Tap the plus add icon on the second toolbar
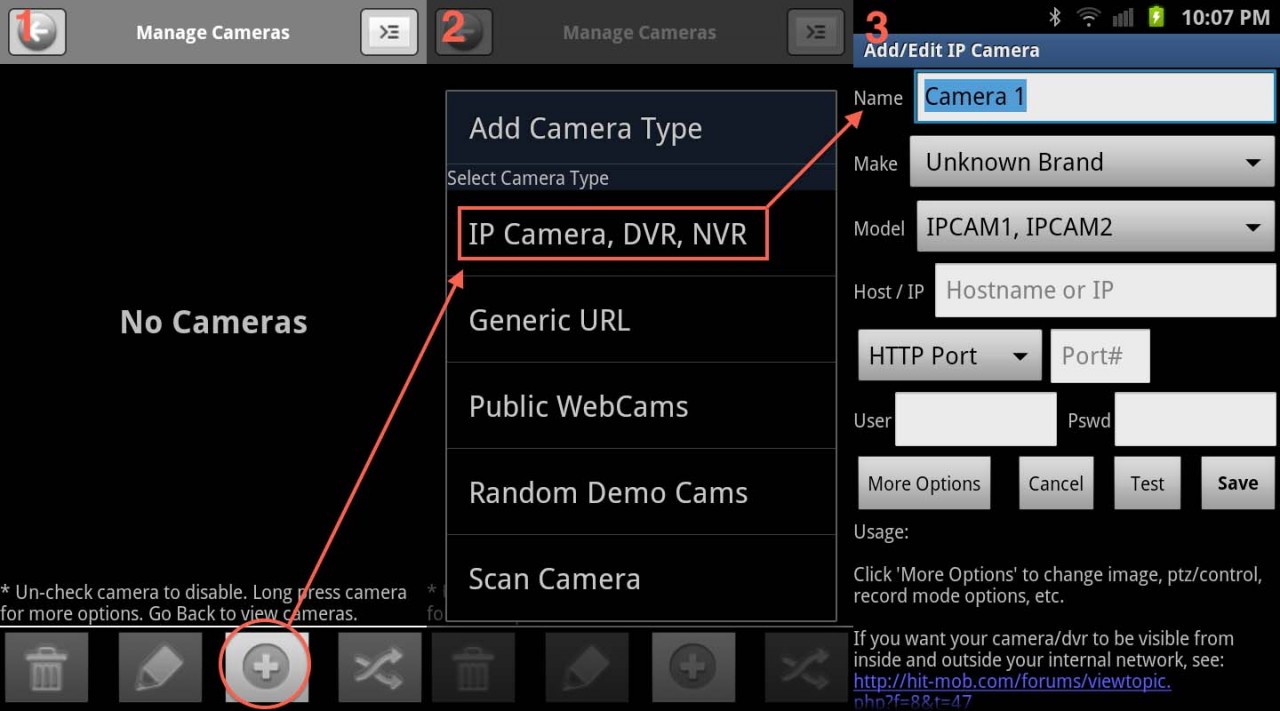The height and width of the screenshot is (711, 1280). [x=693, y=666]
